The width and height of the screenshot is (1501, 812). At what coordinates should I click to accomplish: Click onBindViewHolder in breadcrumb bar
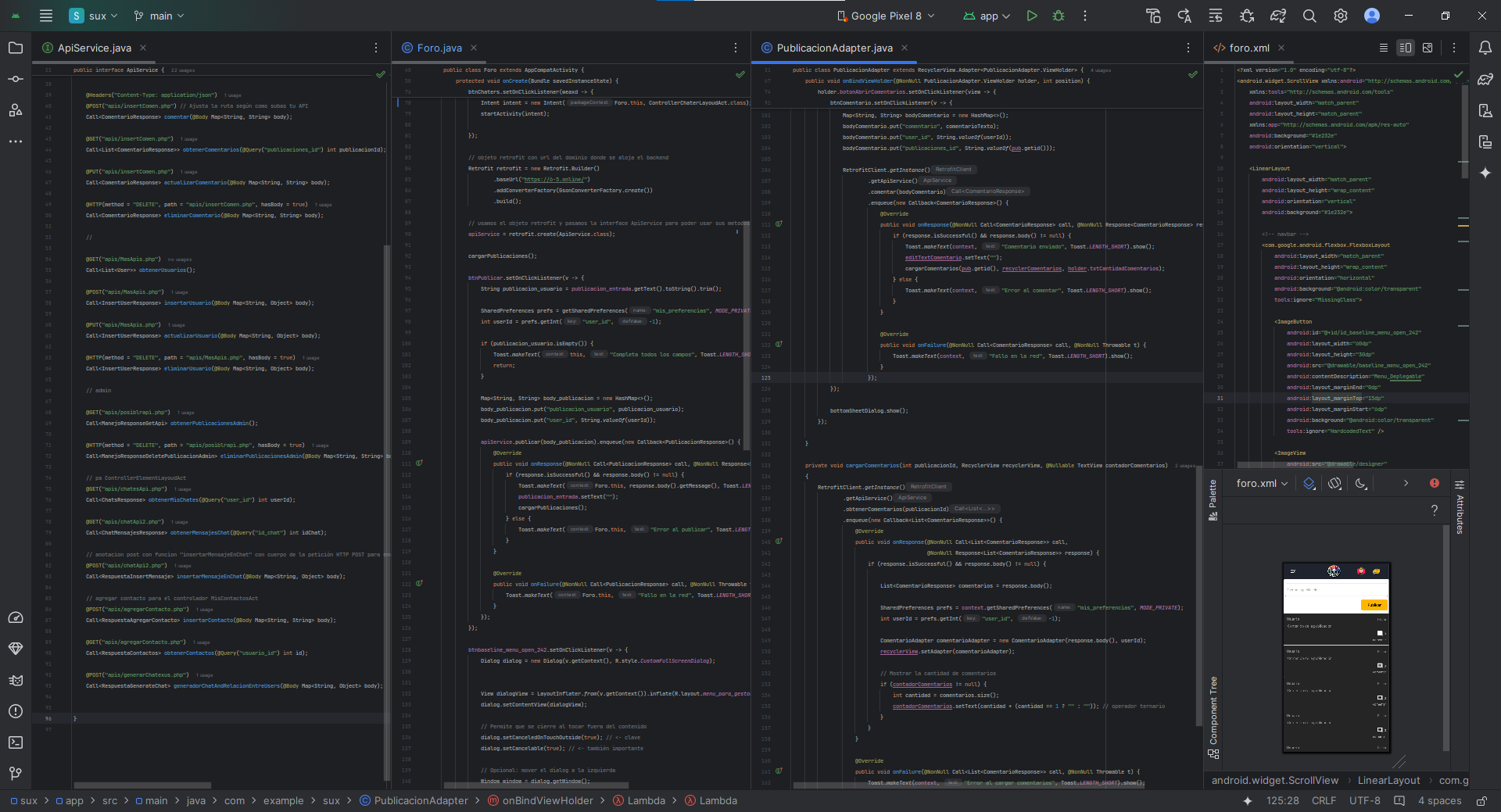(540, 801)
